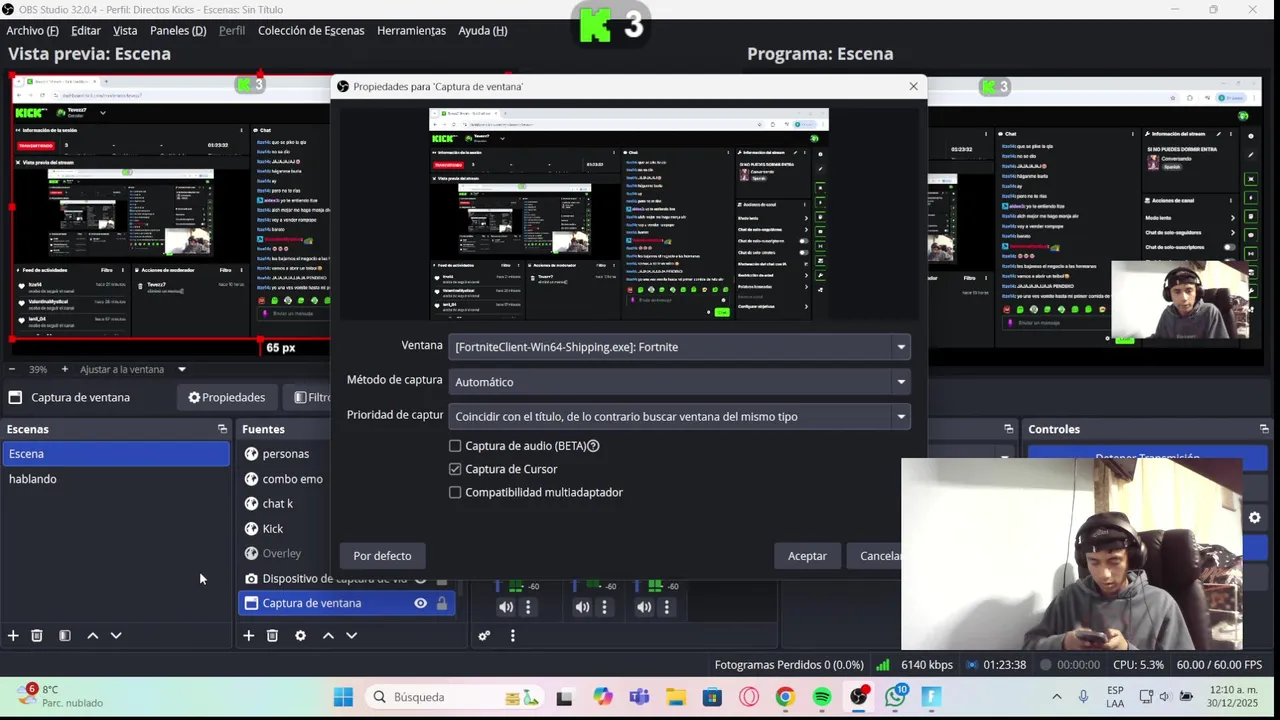1280x720 pixels.
Task: Open first mixer channel options dots
Action: 528,607
